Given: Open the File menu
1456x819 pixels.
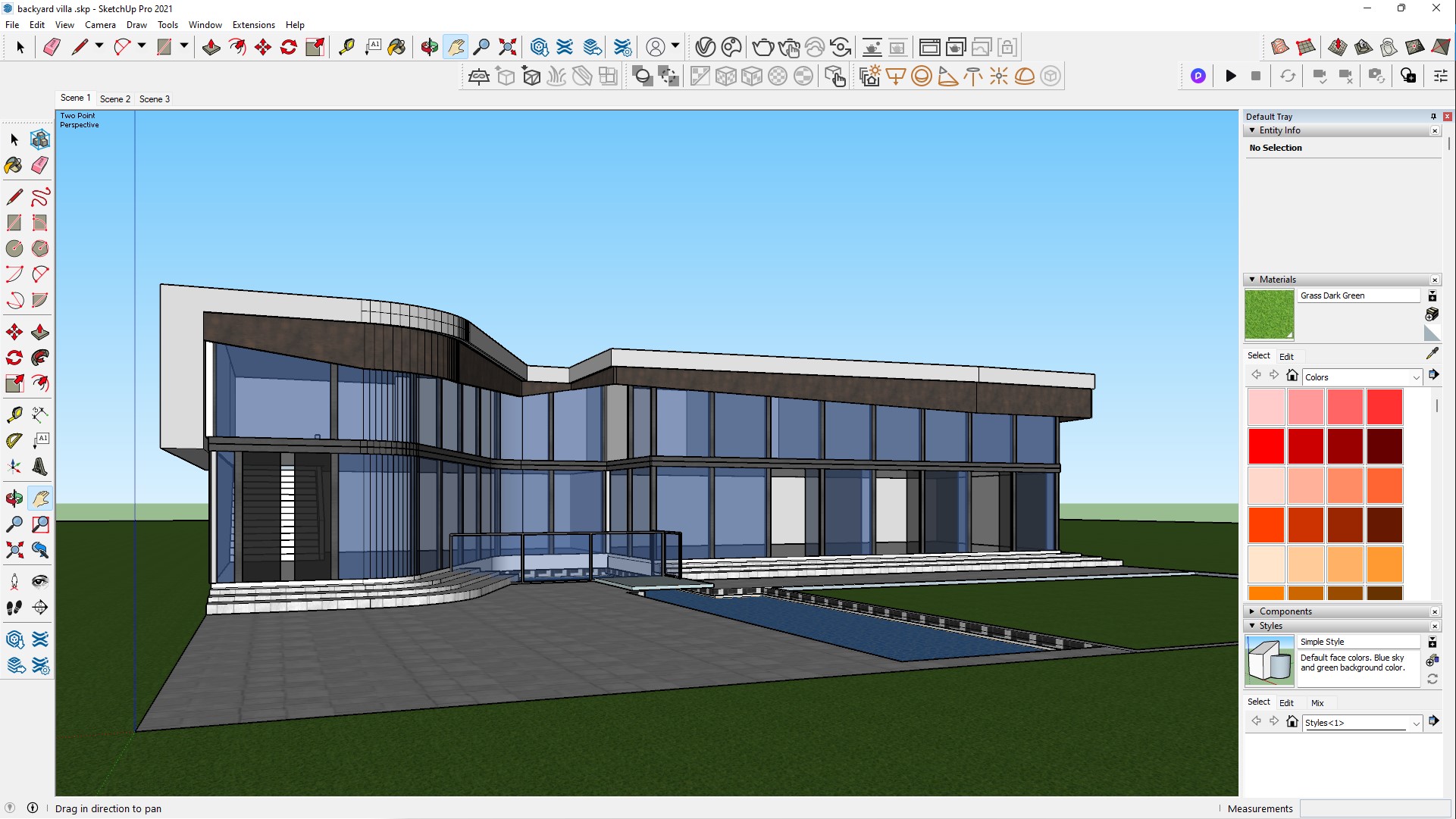Looking at the screenshot, I should click(x=12, y=25).
